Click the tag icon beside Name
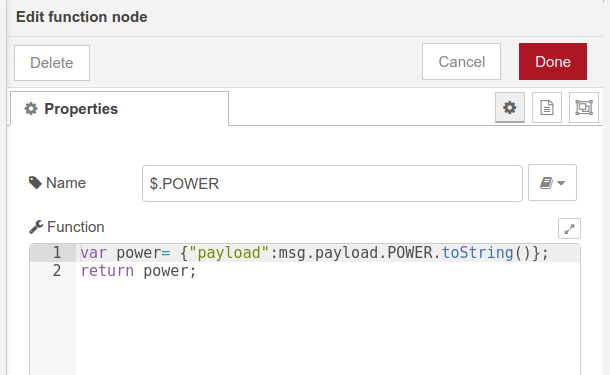This screenshot has width=610, height=375. pyautogui.click(x=35, y=183)
